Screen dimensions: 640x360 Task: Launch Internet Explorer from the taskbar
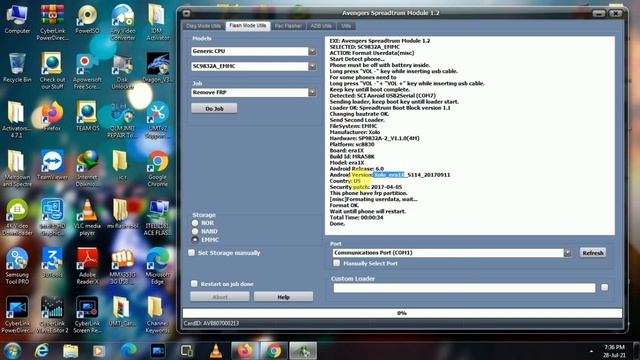pos(41,351)
